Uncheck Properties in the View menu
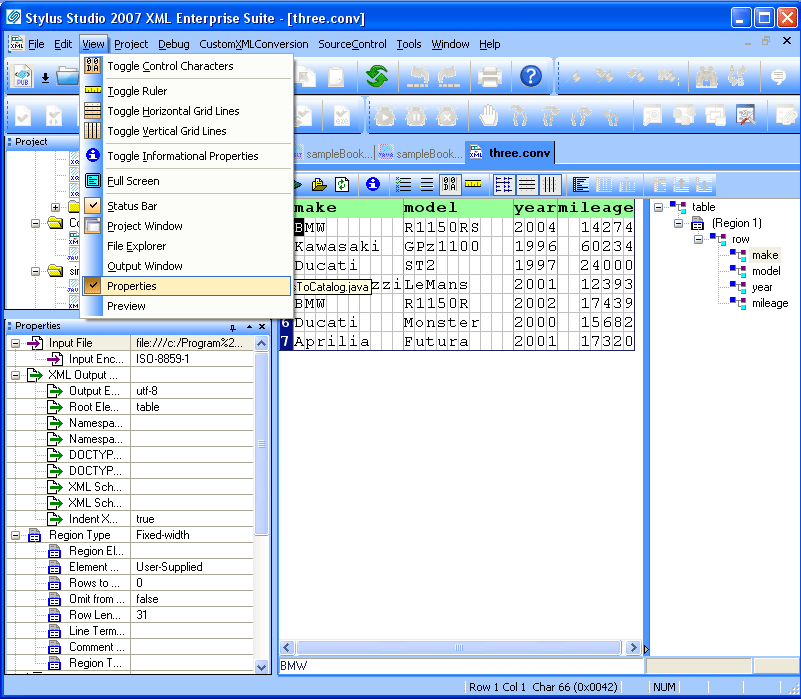 click(132, 286)
